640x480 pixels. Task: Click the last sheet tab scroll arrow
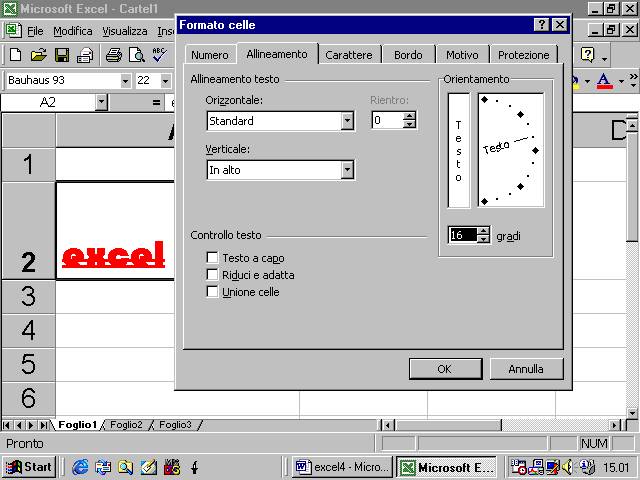pyautogui.click(x=44, y=425)
